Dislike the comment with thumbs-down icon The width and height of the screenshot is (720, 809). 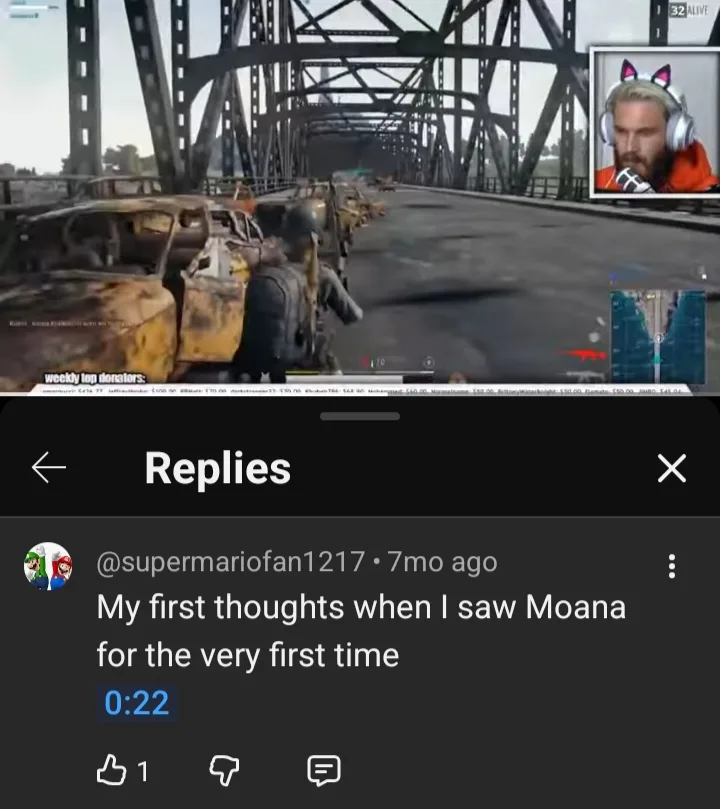[x=224, y=770]
